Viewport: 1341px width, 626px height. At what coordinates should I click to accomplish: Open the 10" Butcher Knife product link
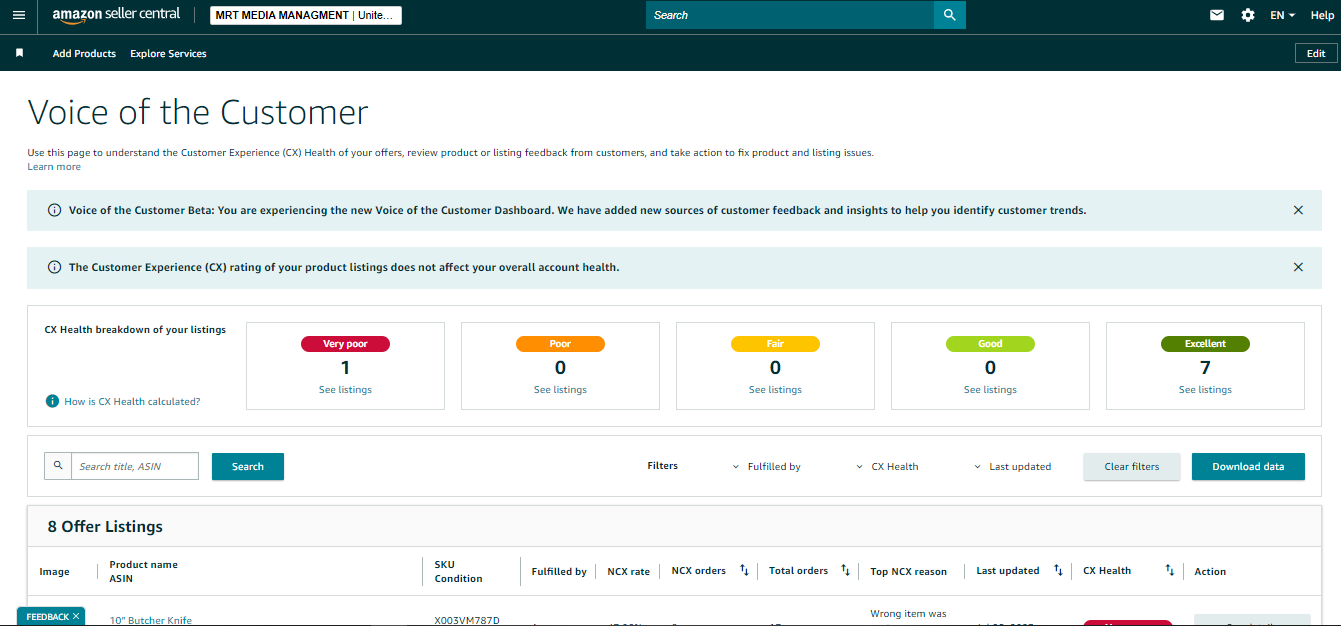coord(150,620)
